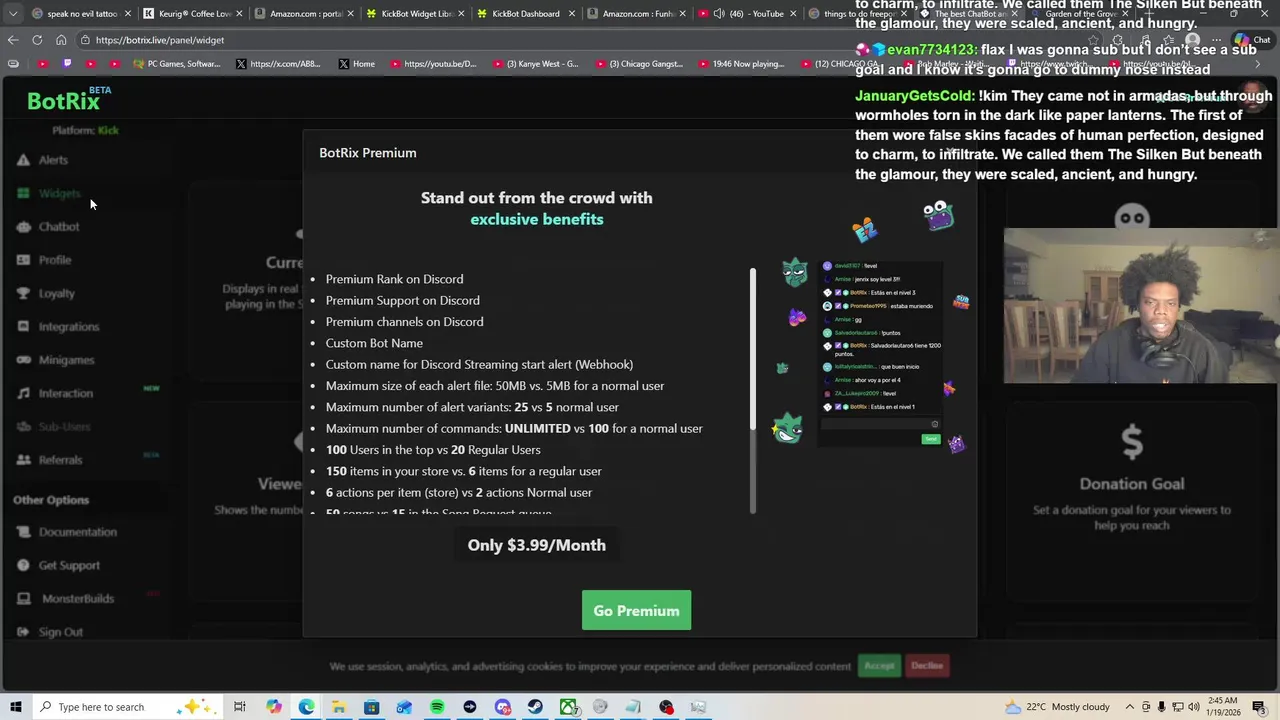This screenshot has height=720, width=1280.
Task: Open the weather widget showing 22°C
Action: point(1058,707)
